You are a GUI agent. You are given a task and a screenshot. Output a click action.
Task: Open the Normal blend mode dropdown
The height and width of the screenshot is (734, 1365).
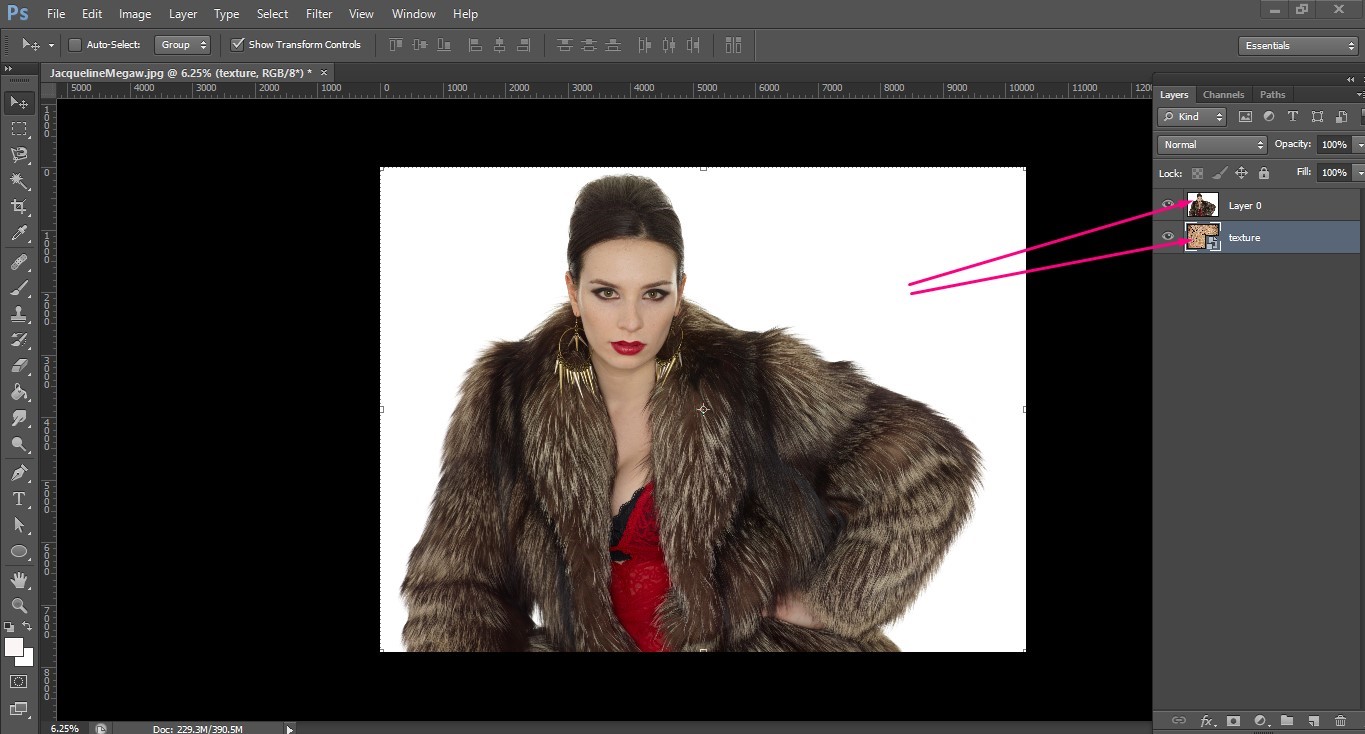[1212, 145]
